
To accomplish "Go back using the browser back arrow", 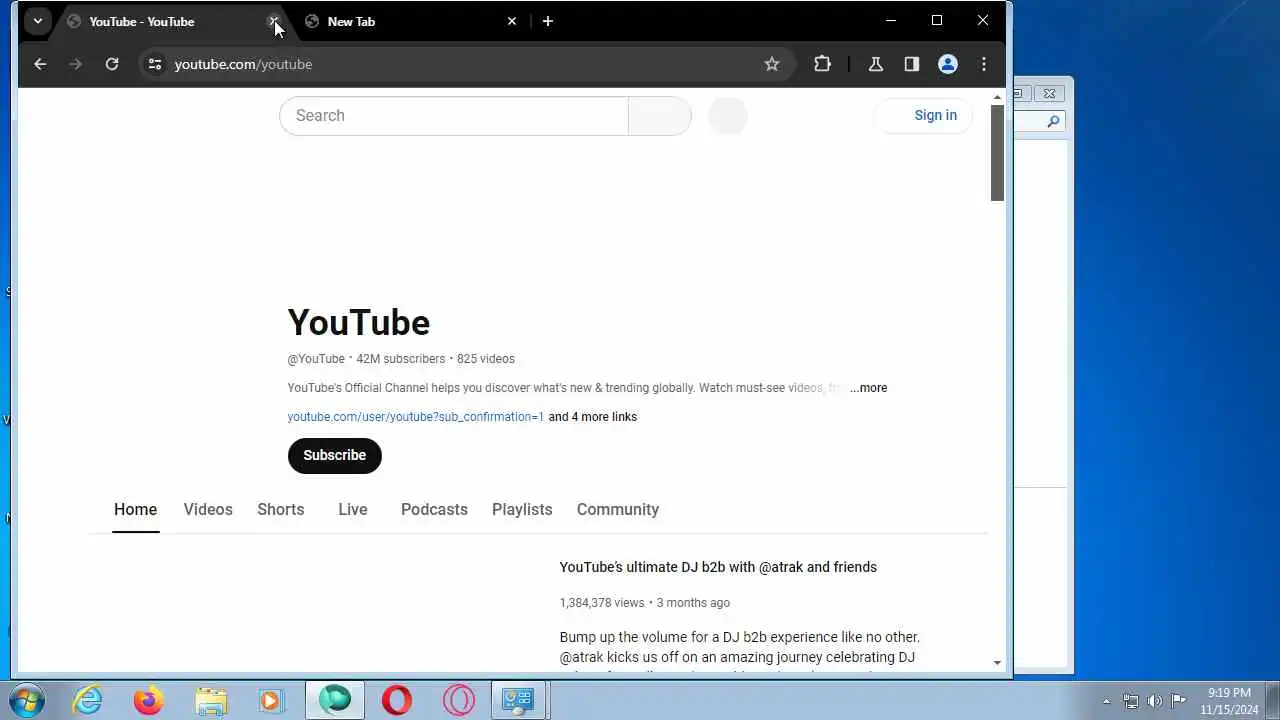I will (40, 64).
